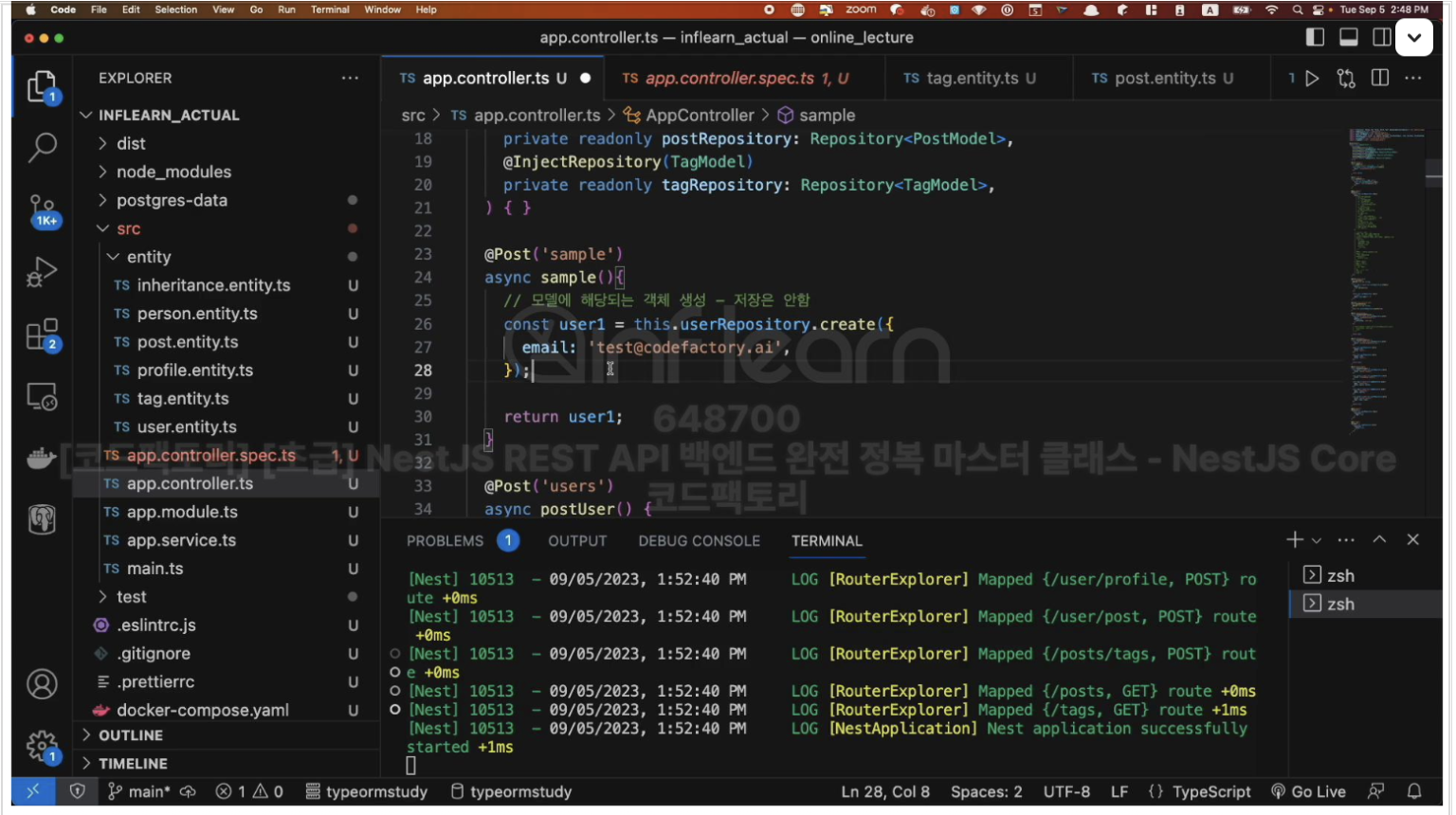Open the OUTPUT panel tab

(x=577, y=541)
